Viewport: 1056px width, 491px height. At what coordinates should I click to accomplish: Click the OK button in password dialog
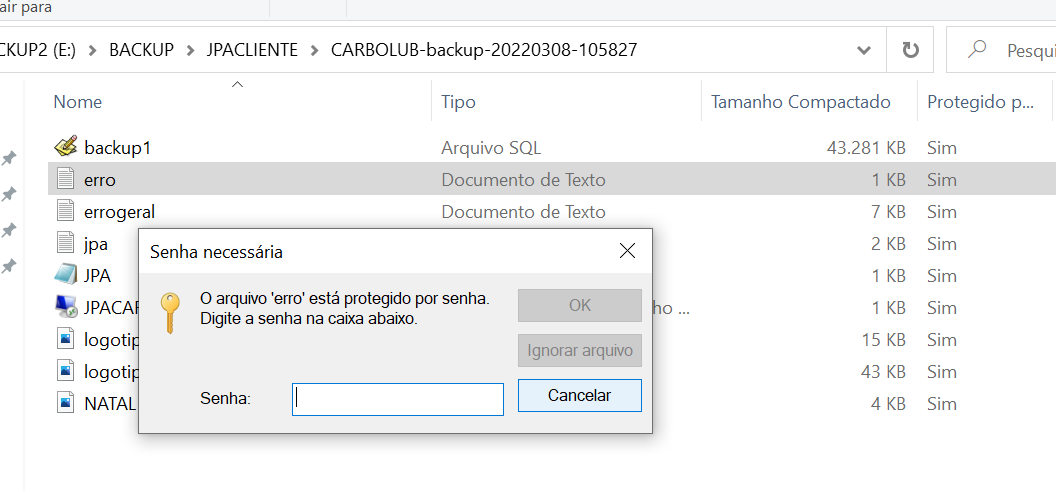(580, 306)
